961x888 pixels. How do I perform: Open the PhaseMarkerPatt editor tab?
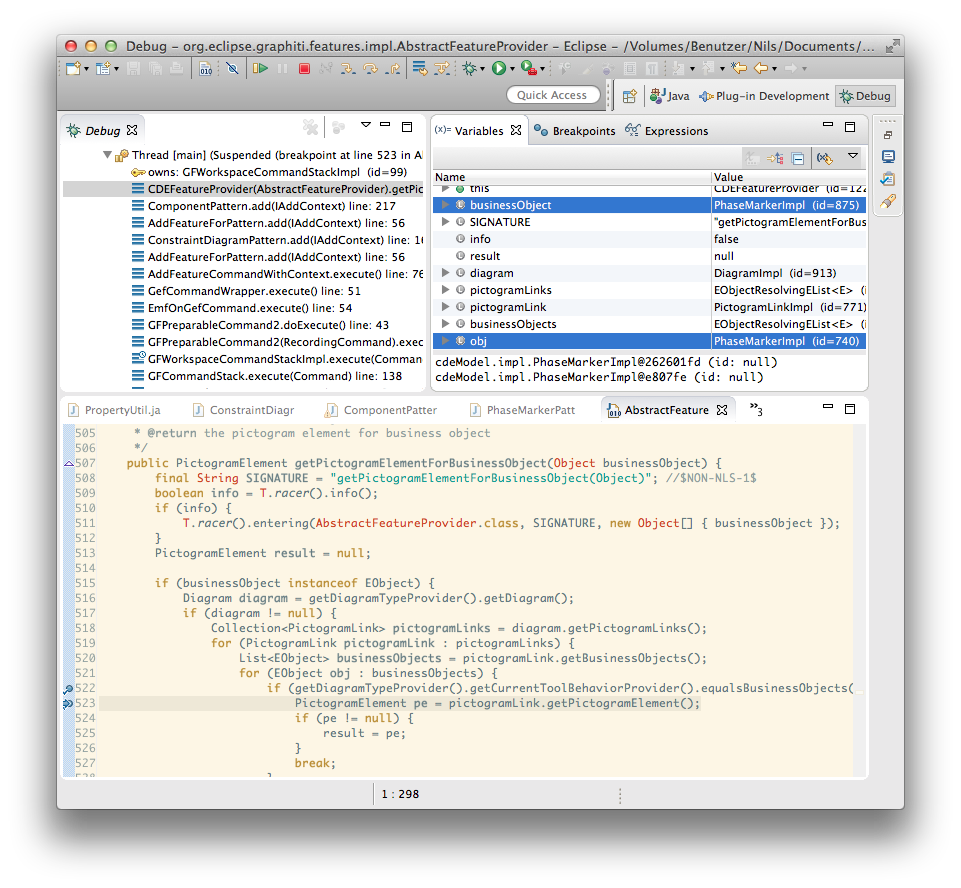tap(522, 410)
